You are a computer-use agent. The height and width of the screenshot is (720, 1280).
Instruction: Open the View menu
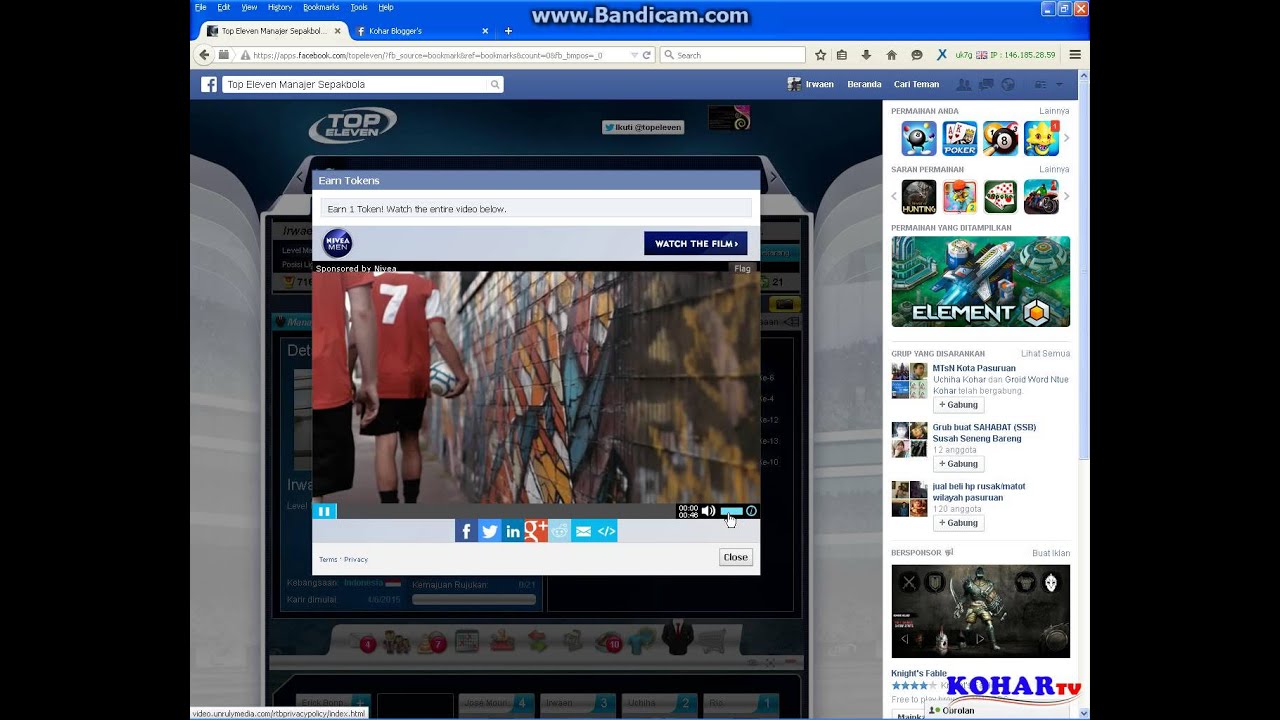249,7
